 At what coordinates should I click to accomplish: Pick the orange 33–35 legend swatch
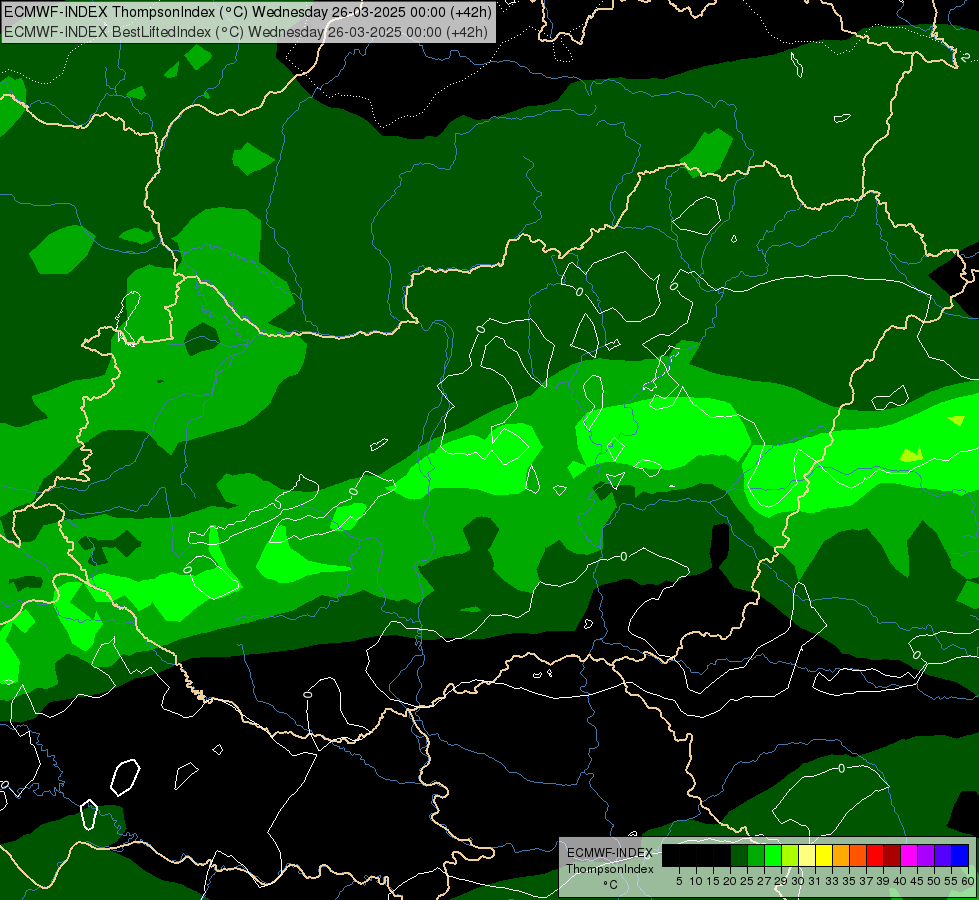840,855
